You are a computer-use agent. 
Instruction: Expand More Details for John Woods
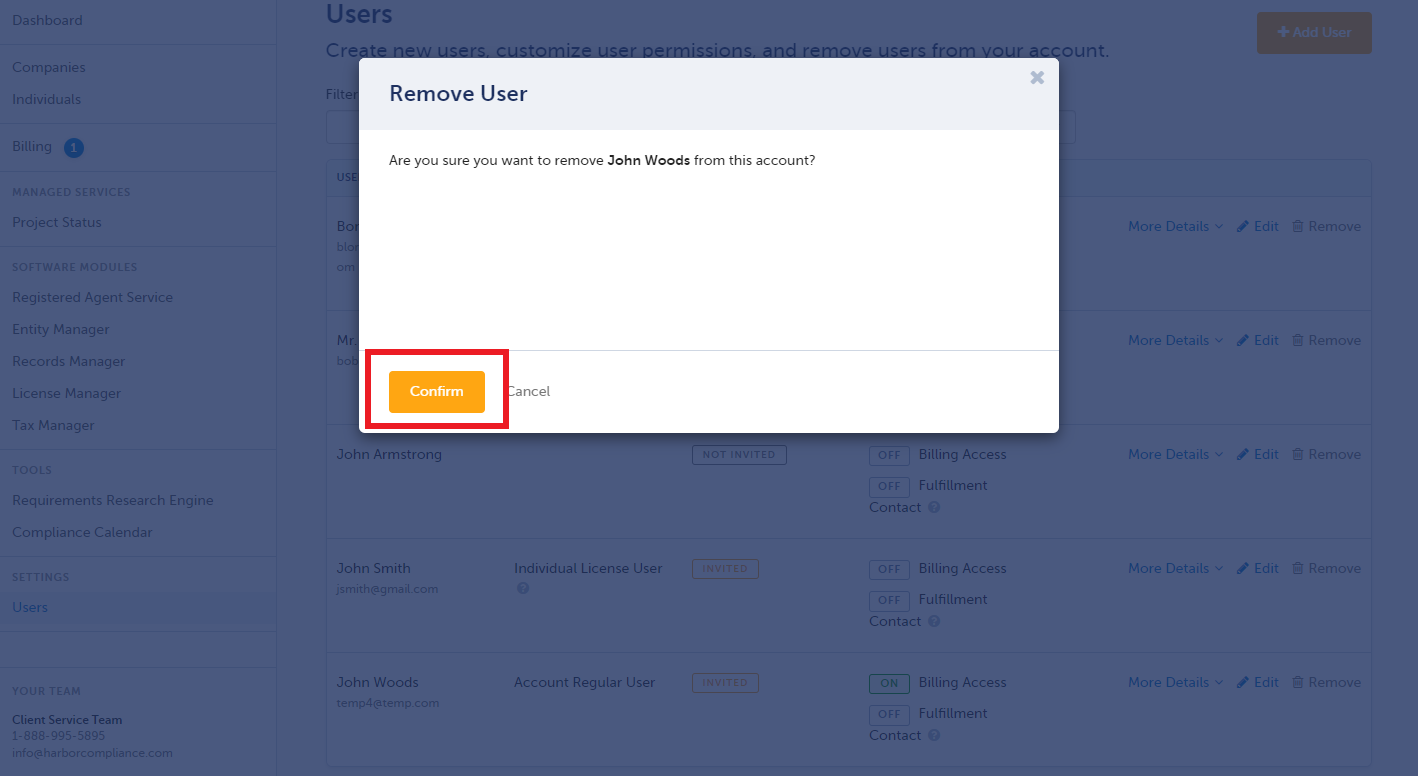[1175, 682]
